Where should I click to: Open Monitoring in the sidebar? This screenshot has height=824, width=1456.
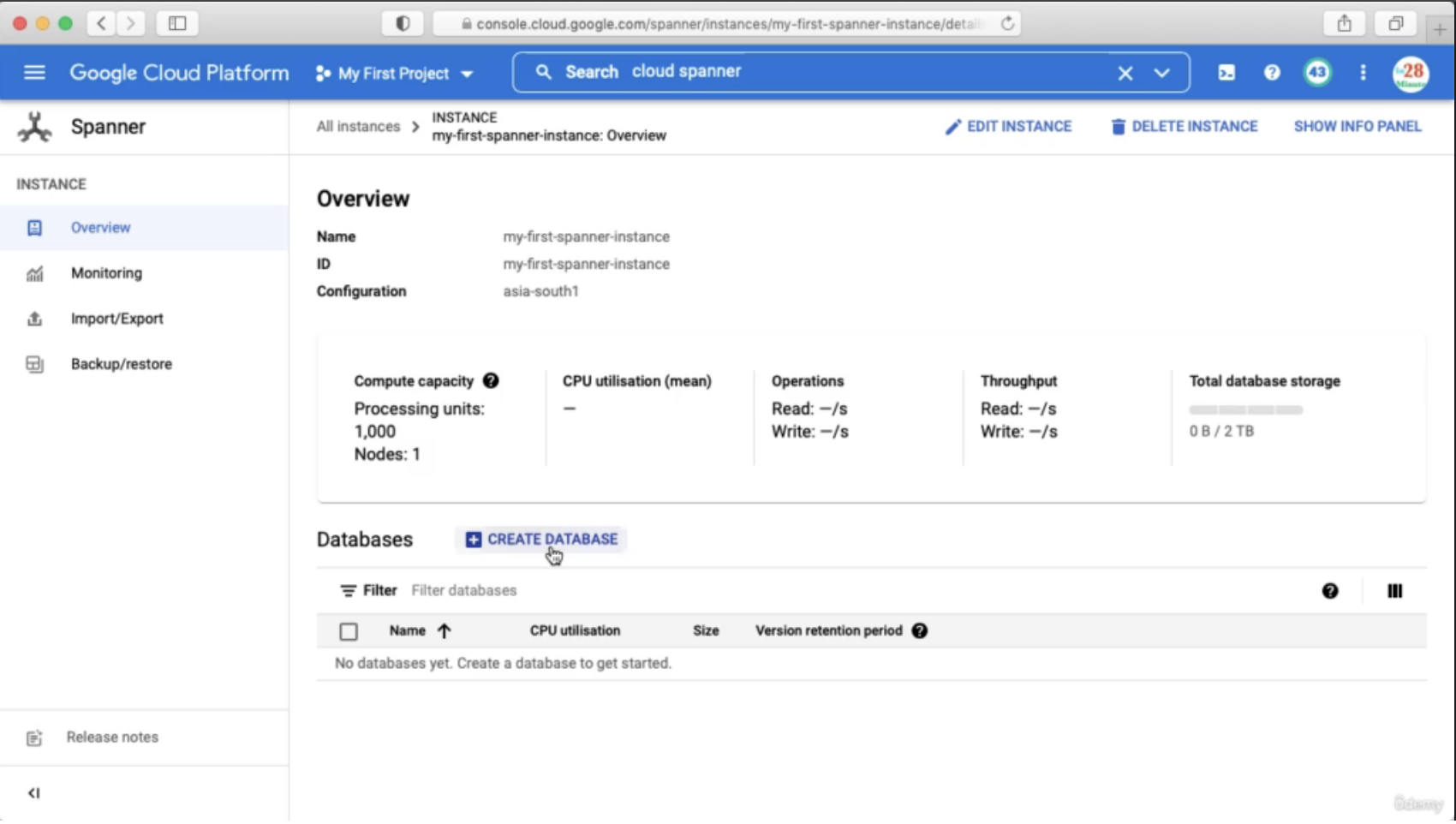[144, 273]
